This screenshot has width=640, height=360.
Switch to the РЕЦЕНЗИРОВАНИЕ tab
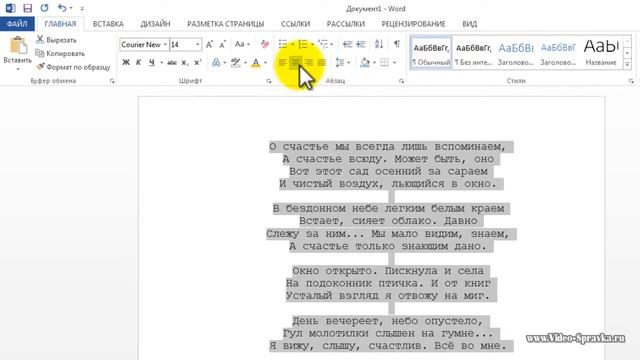pos(413,24)
